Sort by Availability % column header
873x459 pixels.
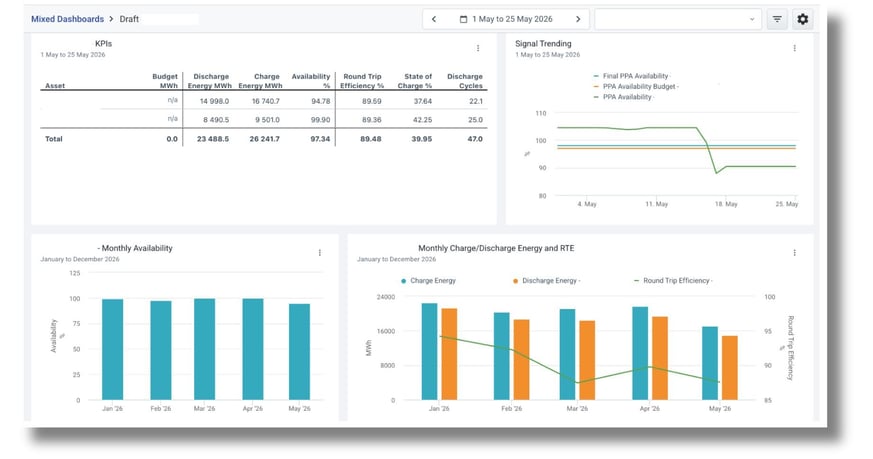(x=311, y=81)
